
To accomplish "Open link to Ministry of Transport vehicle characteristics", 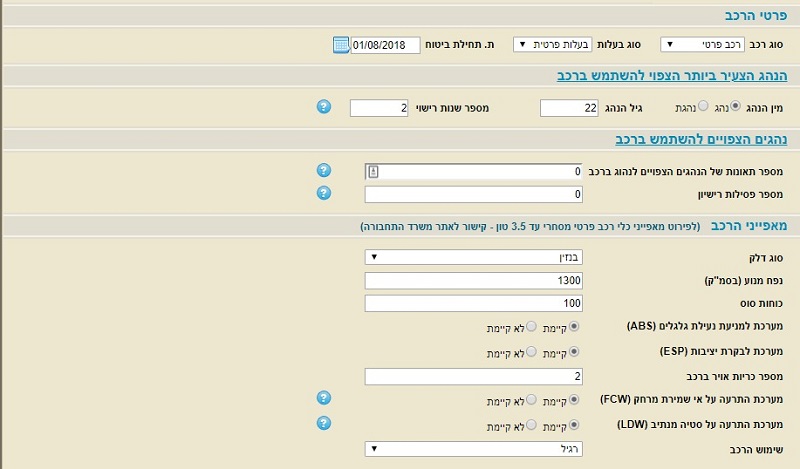I will [x=531, y=226].
